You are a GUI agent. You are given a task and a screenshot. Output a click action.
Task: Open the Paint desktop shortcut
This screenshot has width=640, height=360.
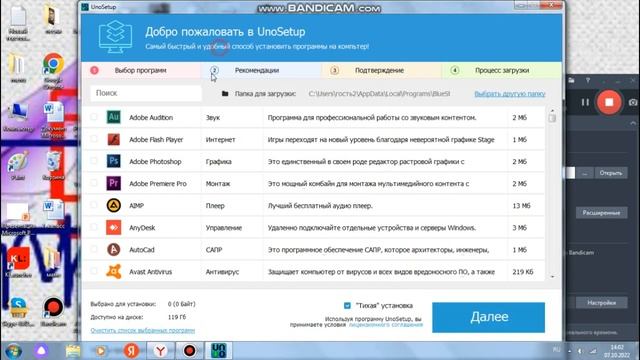pyautogui.click(x=18, y=165)
